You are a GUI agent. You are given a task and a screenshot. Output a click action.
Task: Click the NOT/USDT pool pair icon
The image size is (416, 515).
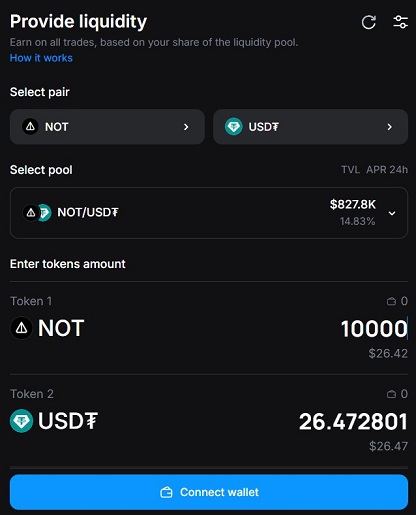37,212
